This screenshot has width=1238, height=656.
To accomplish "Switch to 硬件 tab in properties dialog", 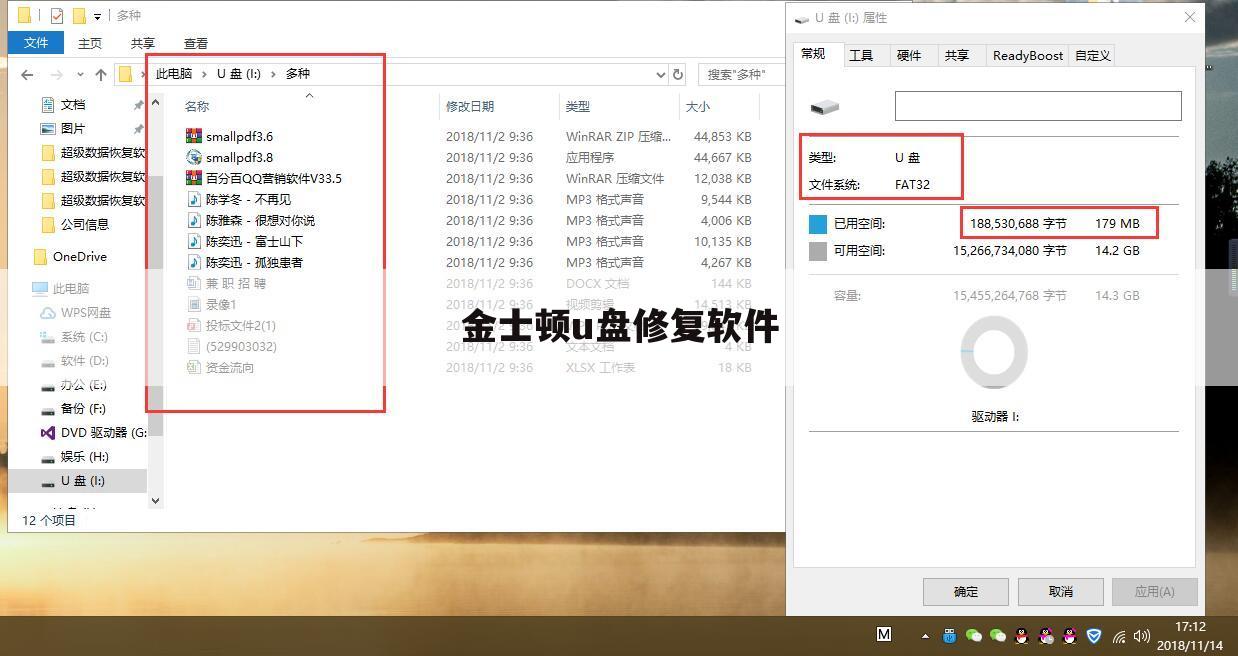I will tap(909, 56).
